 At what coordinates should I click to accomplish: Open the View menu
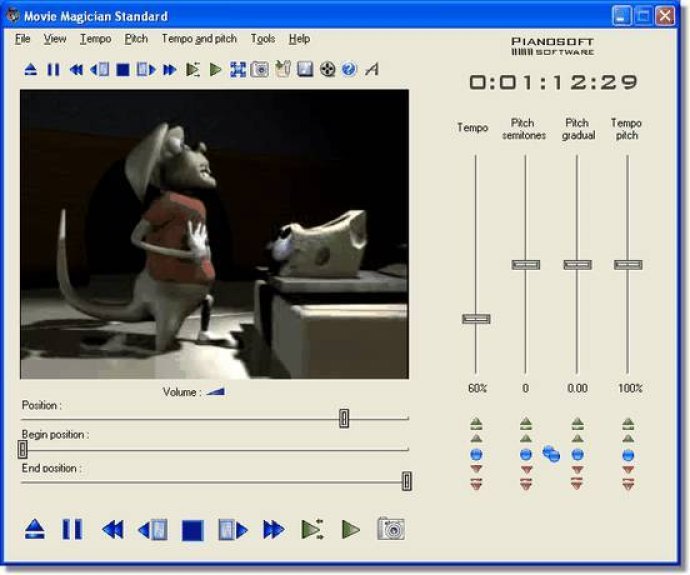55,39
